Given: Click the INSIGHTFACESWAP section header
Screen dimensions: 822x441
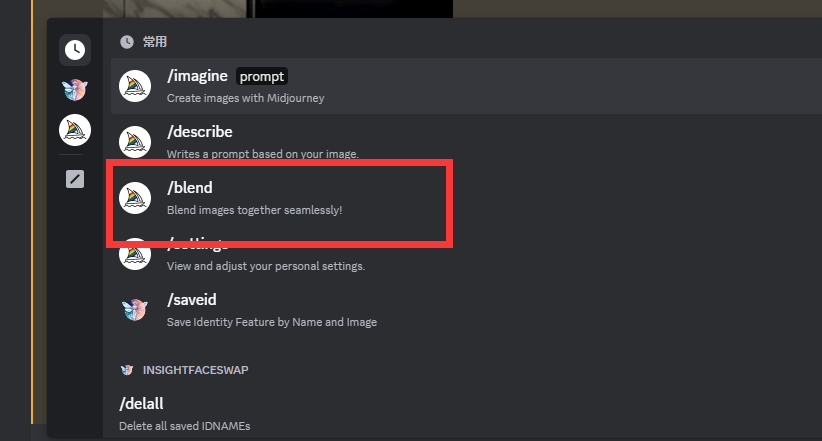Looking at the screenshot, I should coord(196,370).
